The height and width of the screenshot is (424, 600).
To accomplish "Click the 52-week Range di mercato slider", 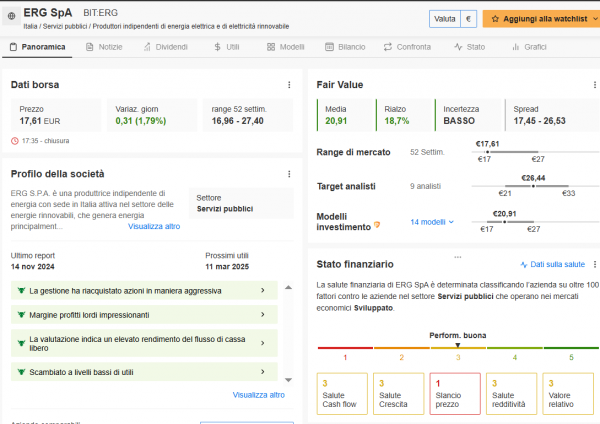I will coord(535,152).
